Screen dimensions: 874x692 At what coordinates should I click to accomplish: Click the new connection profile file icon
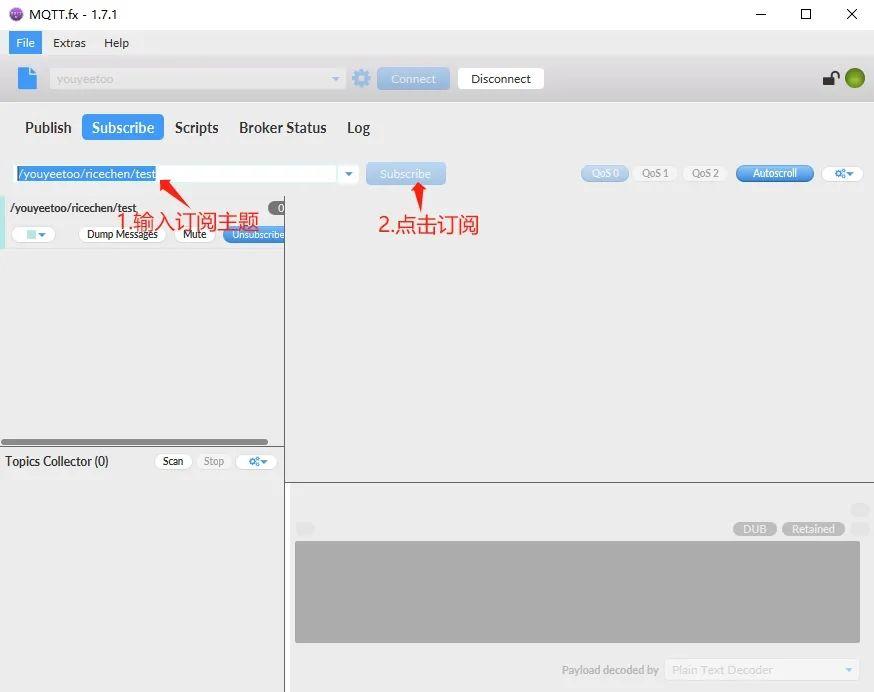coord(27,79)
